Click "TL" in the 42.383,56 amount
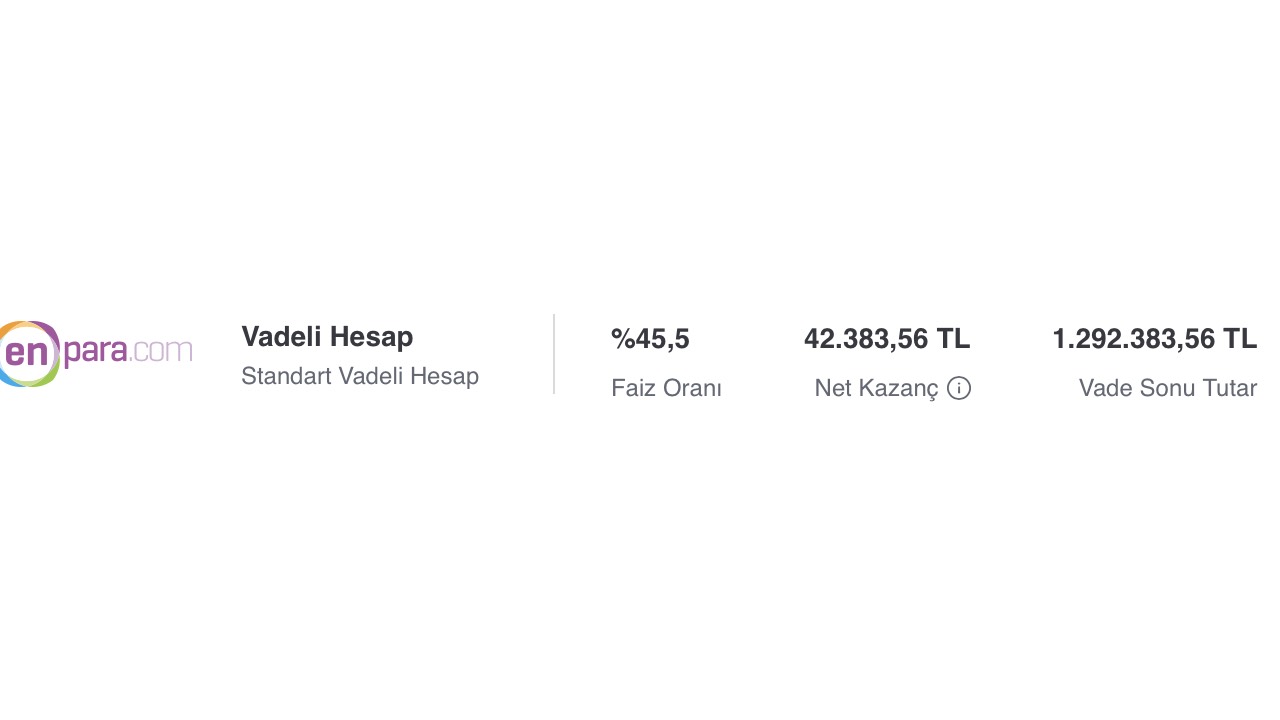Screen dimensions: 1280x720 coord(953,339)
